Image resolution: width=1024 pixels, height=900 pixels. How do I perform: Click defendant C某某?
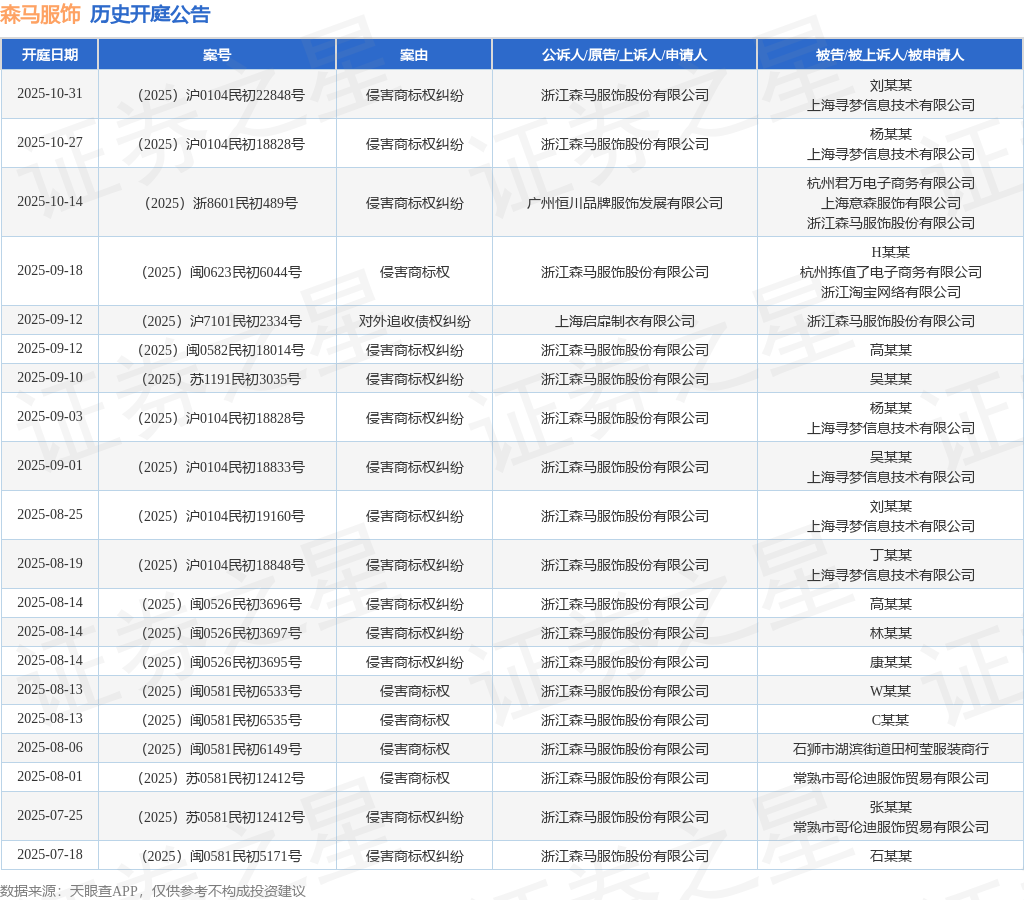pyautogui.click(x=890, y=720)
